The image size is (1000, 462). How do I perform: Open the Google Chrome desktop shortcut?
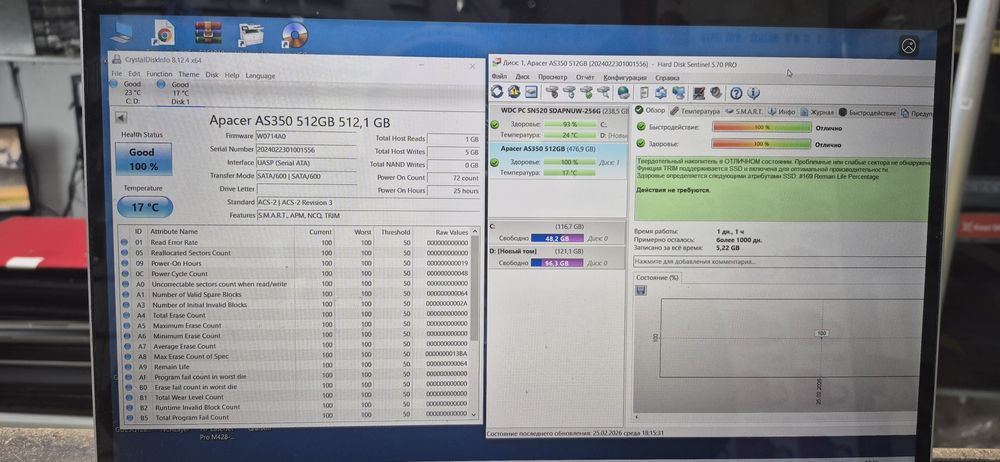click(163, 33)
